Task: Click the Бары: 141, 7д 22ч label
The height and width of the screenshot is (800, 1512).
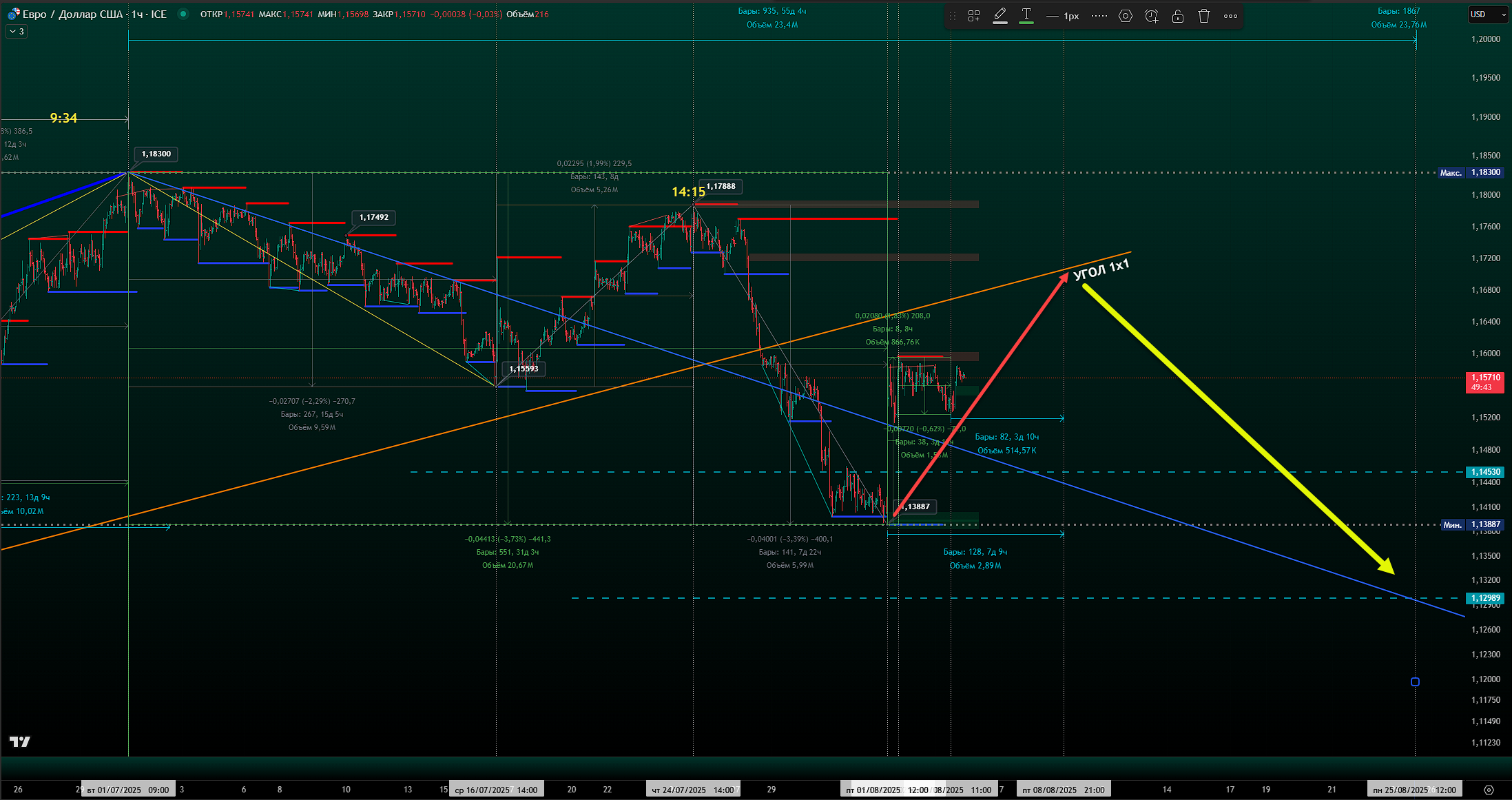Action: click(x=790, y=552)
